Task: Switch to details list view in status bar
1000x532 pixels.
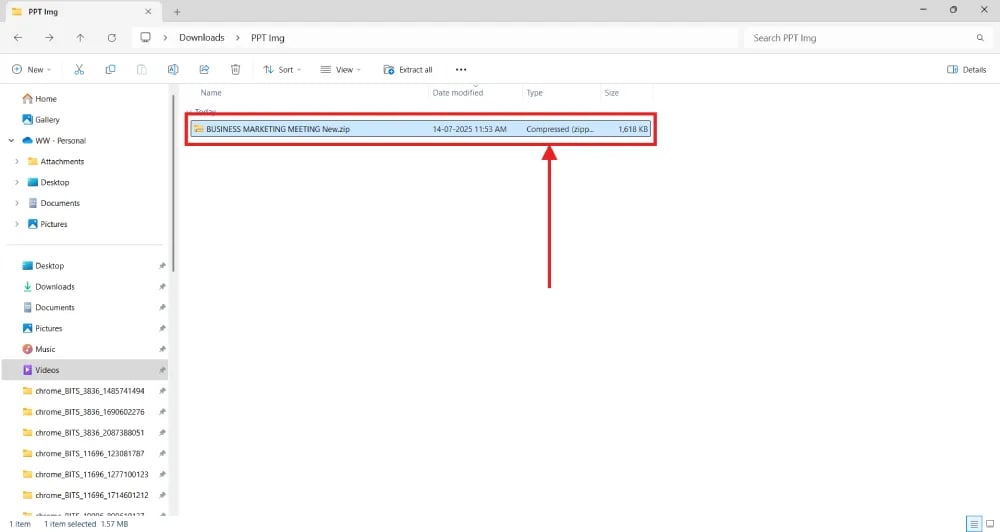Action: point(973,523)
